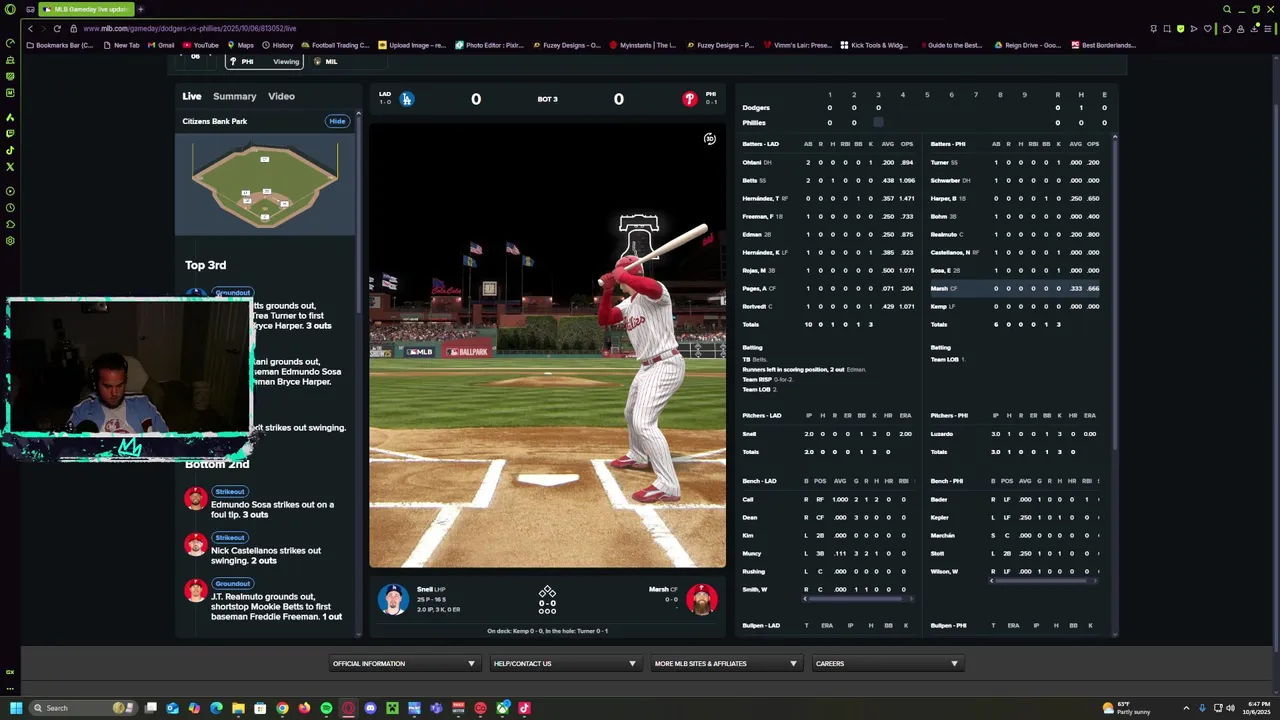Expand the Help/Contact Us dropdown
Image resolution: width=1280 pixels, height=720 pixels.
564,663
